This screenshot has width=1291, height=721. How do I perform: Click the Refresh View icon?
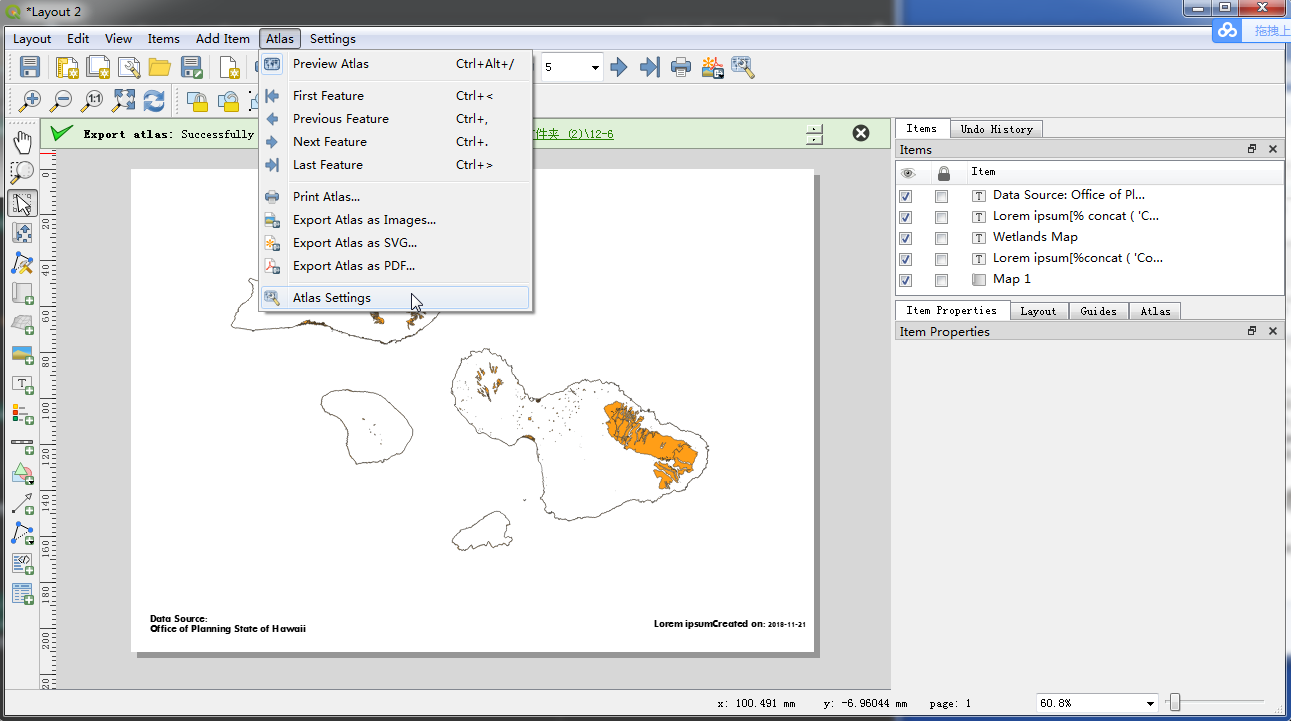154,100
